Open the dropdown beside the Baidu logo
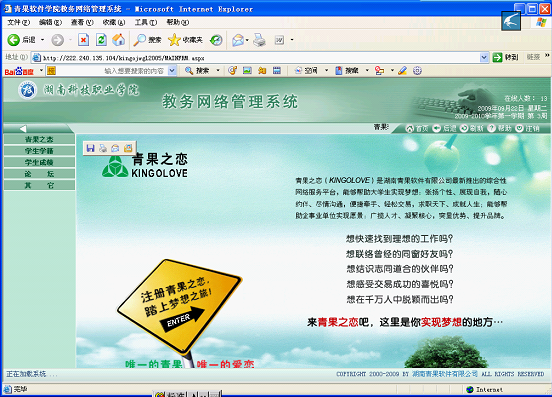552x397 pixels. [x=41, y=70]
